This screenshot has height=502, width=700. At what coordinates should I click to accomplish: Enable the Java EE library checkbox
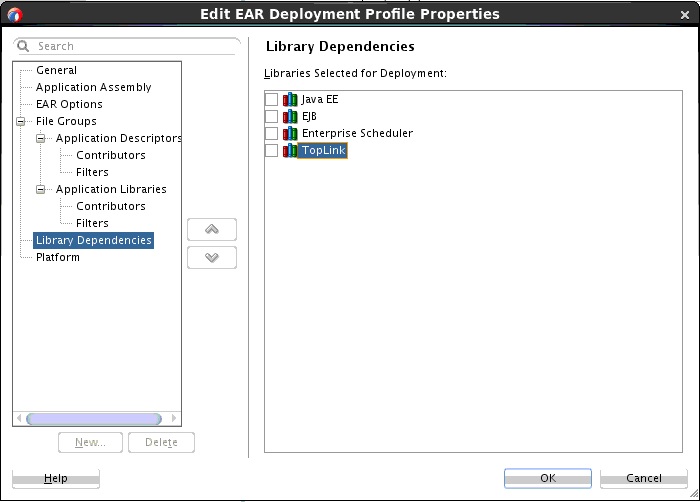[x=271, y=99]
